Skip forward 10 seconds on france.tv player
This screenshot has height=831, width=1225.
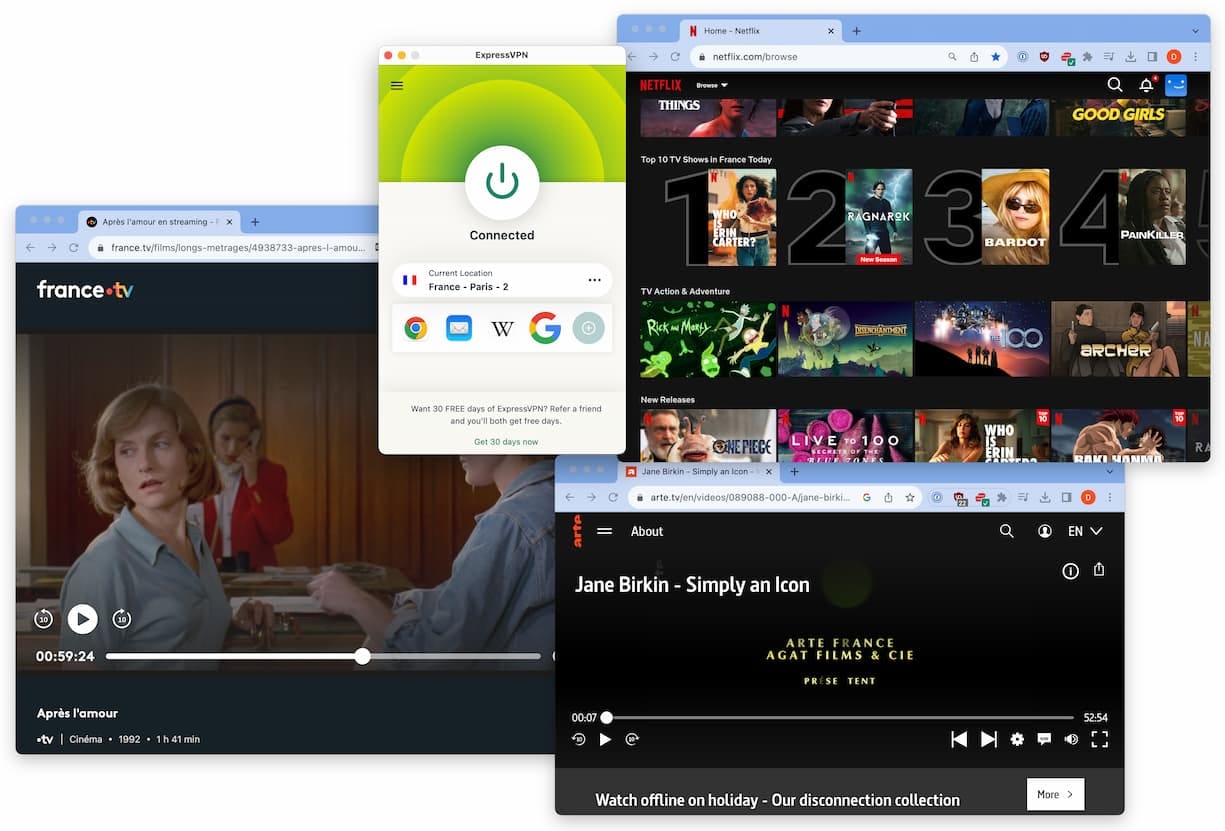[x=121, y=619]
